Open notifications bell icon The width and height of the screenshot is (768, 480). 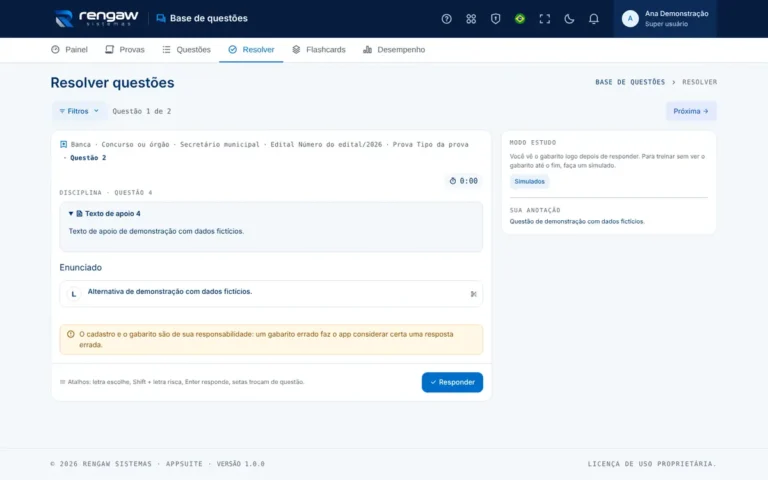[594, 19]
